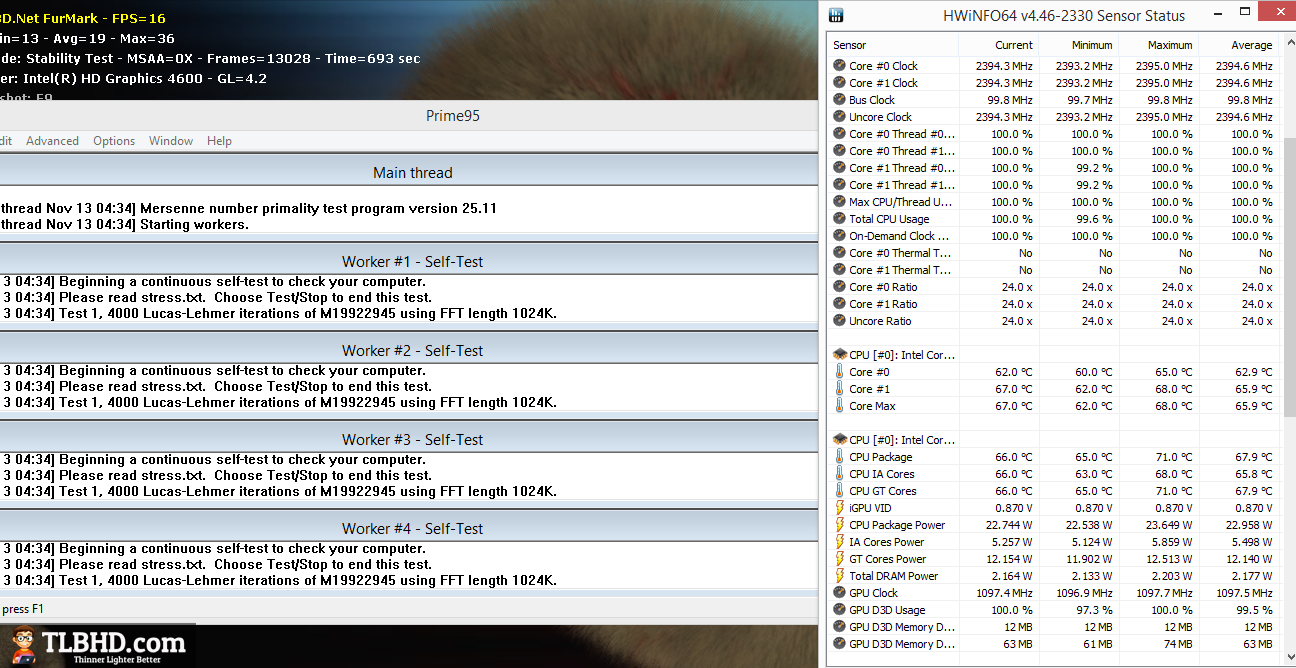Click the Worker #1 - Self-Test title bar
Image resolution: width=1296 pixels, height=668 pixels.
coord(409,261)
